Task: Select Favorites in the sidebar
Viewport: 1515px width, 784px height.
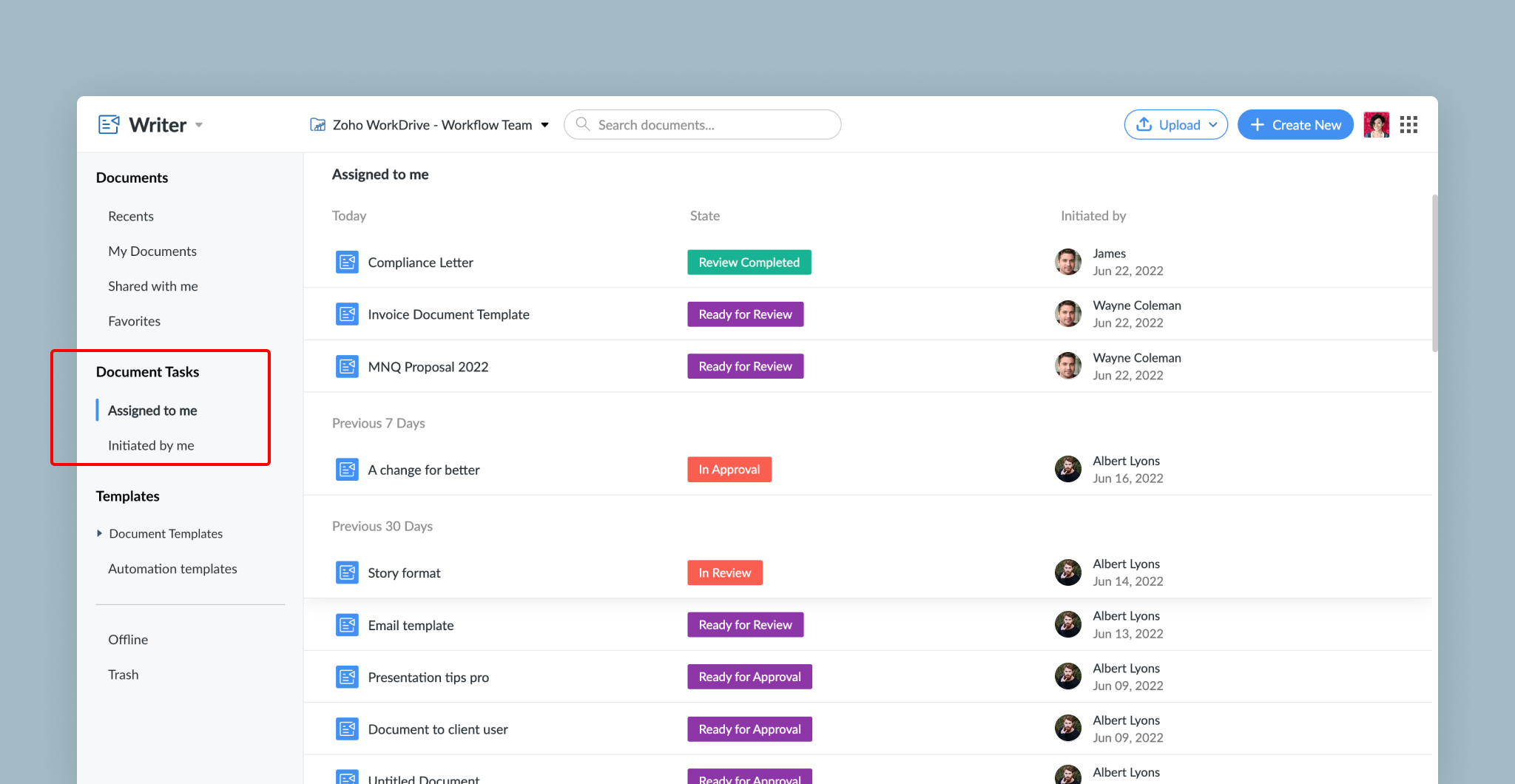Action: point(134,321)
